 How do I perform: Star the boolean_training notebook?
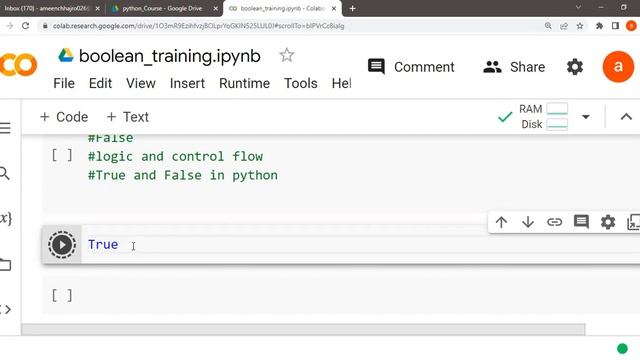287,55
